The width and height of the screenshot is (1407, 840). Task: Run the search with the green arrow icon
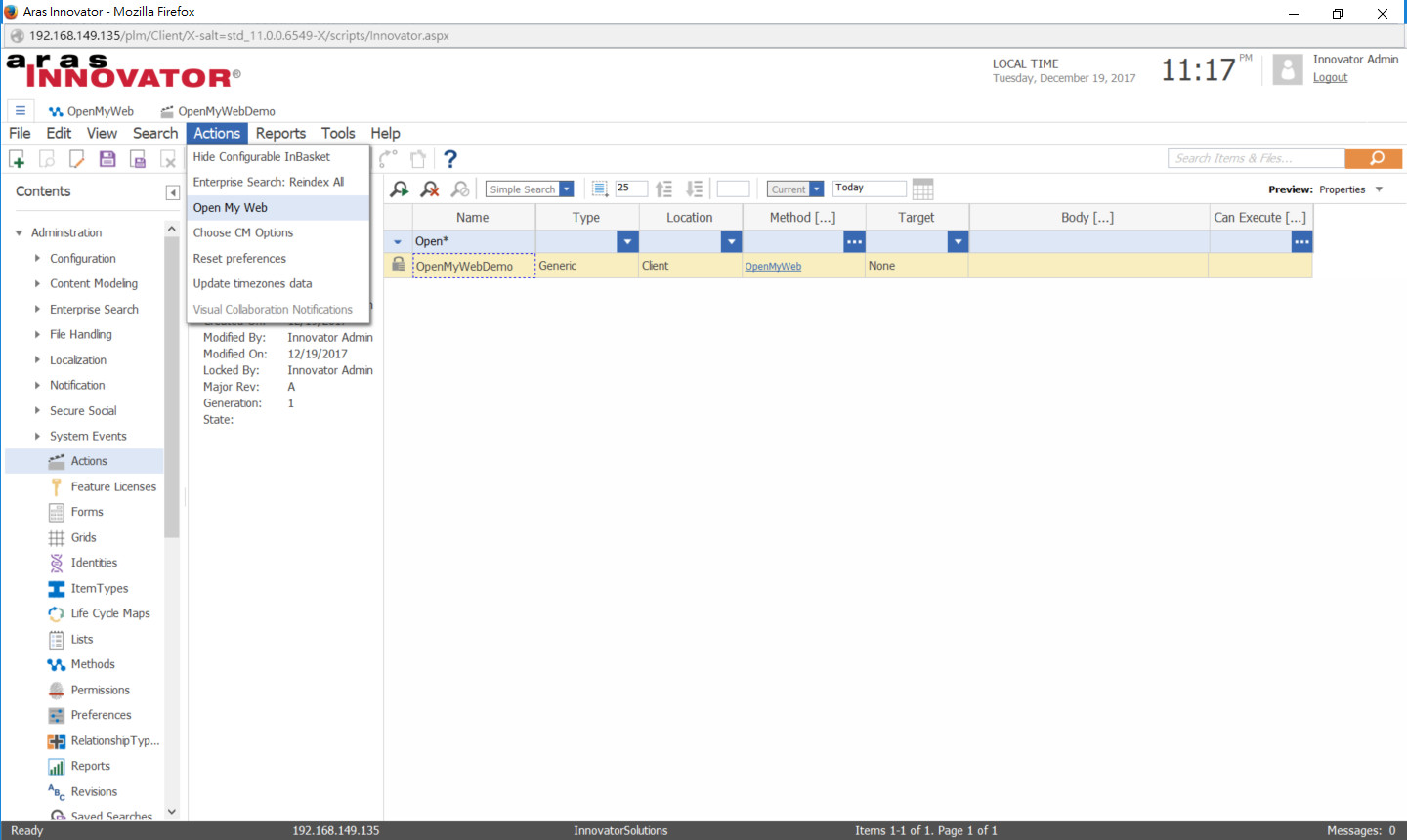coord(399,189)
